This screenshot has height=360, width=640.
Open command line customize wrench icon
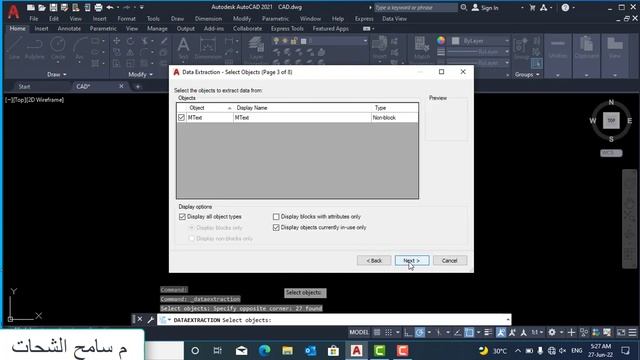pyautogui.click(x=151, y=320)
